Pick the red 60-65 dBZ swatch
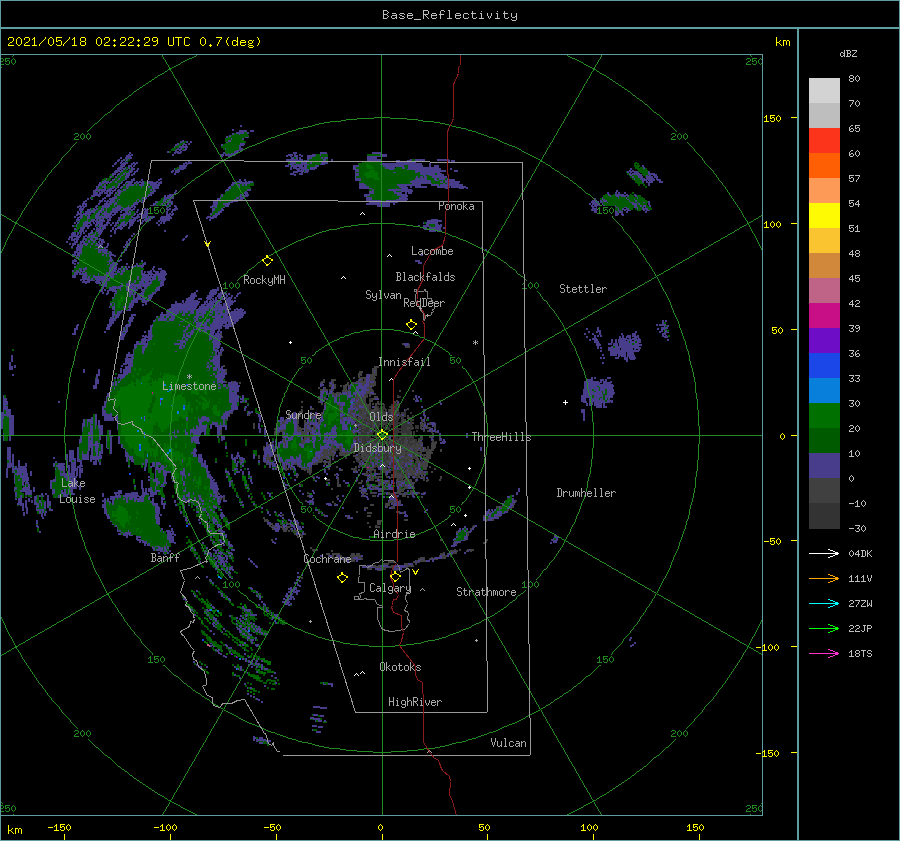Image resolution: width=900 pixels, height=841 pixels. point(824,141)
